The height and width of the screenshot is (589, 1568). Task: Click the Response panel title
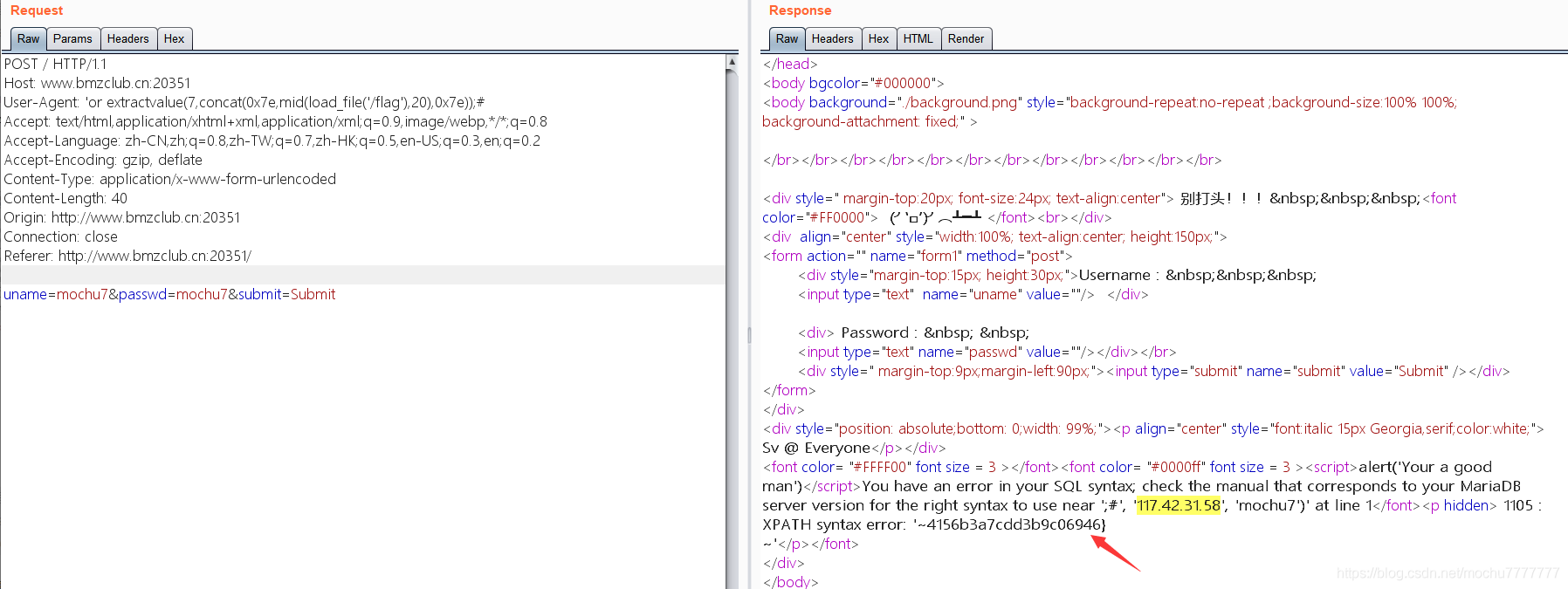click(800, 10)
